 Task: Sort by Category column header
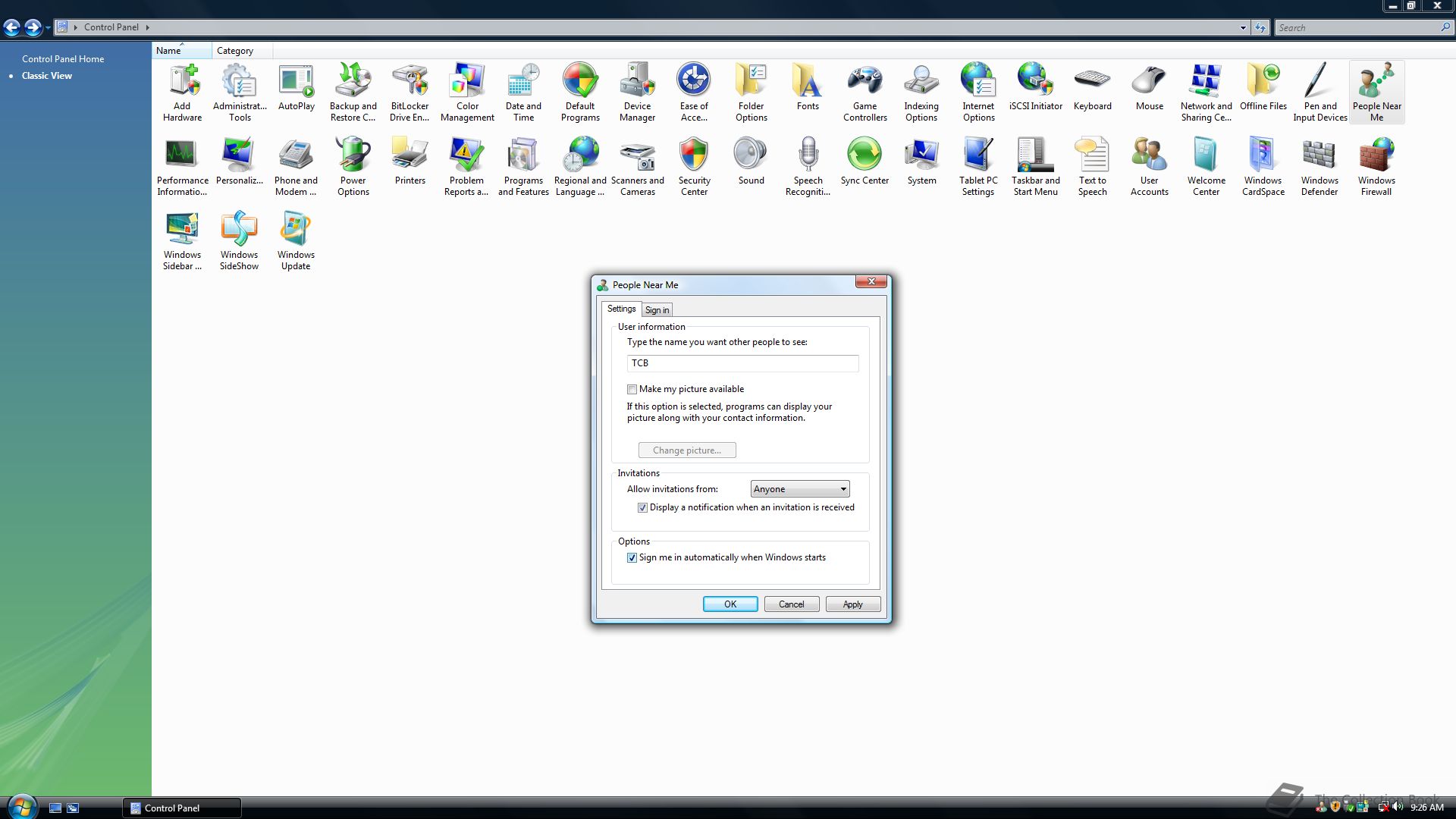coord(242,50)
